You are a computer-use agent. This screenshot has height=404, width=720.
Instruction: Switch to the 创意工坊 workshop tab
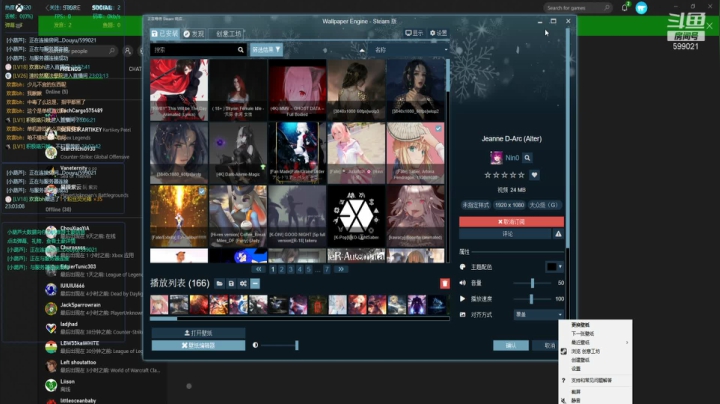(226, 34)
